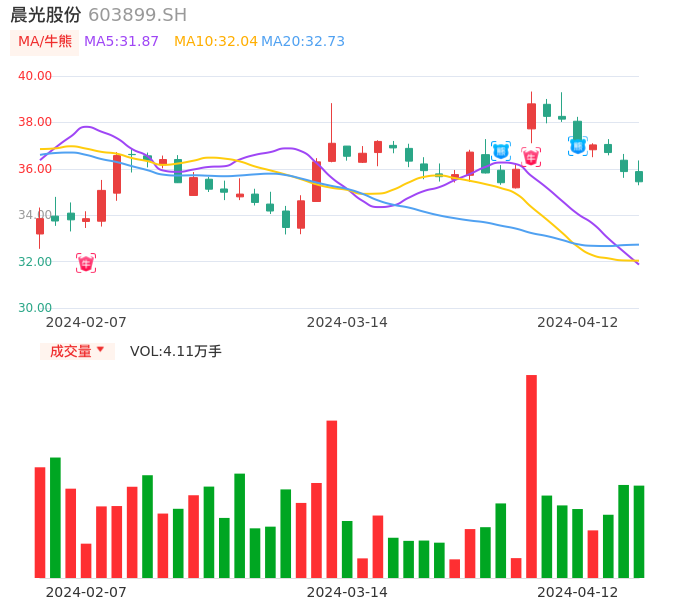Open the MA/牛熊 indicator selector

pos(45,42)
